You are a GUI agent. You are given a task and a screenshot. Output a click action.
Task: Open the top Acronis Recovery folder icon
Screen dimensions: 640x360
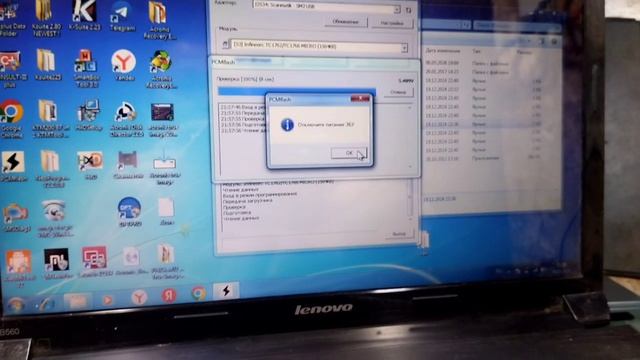pyautogui.click(x=159, y=20)
